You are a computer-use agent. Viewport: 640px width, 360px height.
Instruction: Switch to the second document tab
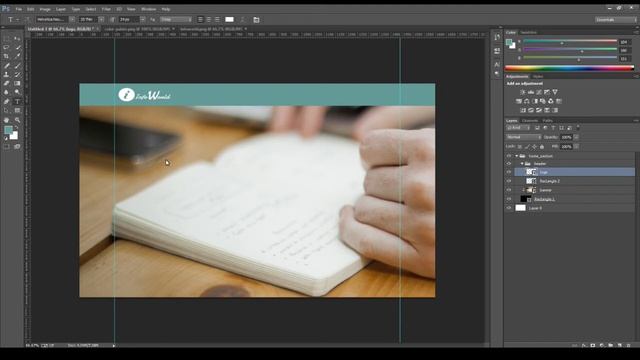point(139,29)
